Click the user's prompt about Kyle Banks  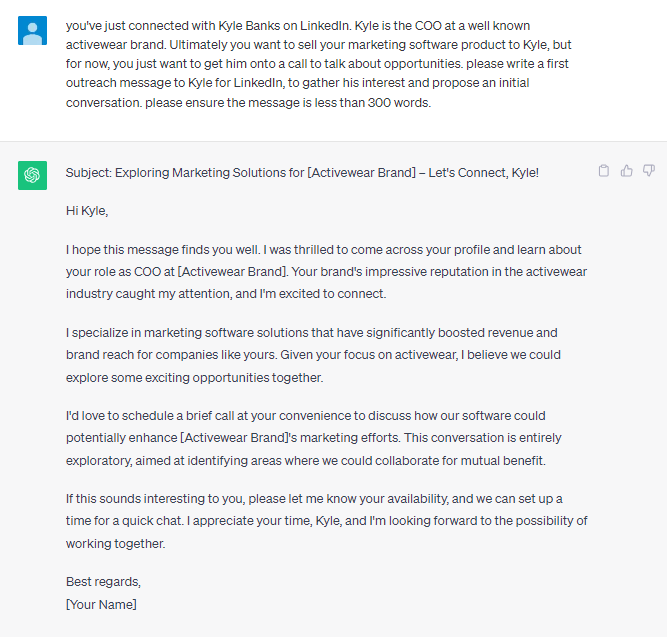(x=319, y=64)
